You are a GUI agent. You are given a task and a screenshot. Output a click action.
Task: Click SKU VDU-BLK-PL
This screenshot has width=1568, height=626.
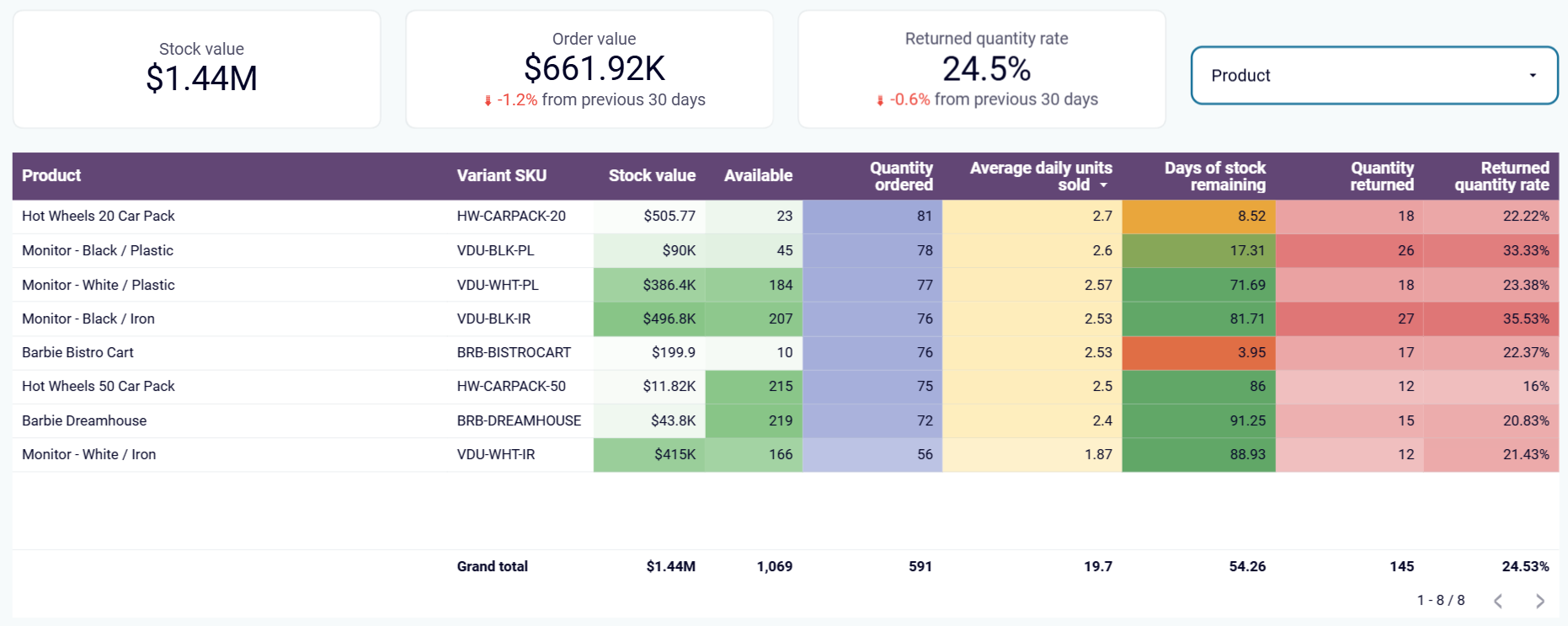pyautogui.click(x=495, y=250)
